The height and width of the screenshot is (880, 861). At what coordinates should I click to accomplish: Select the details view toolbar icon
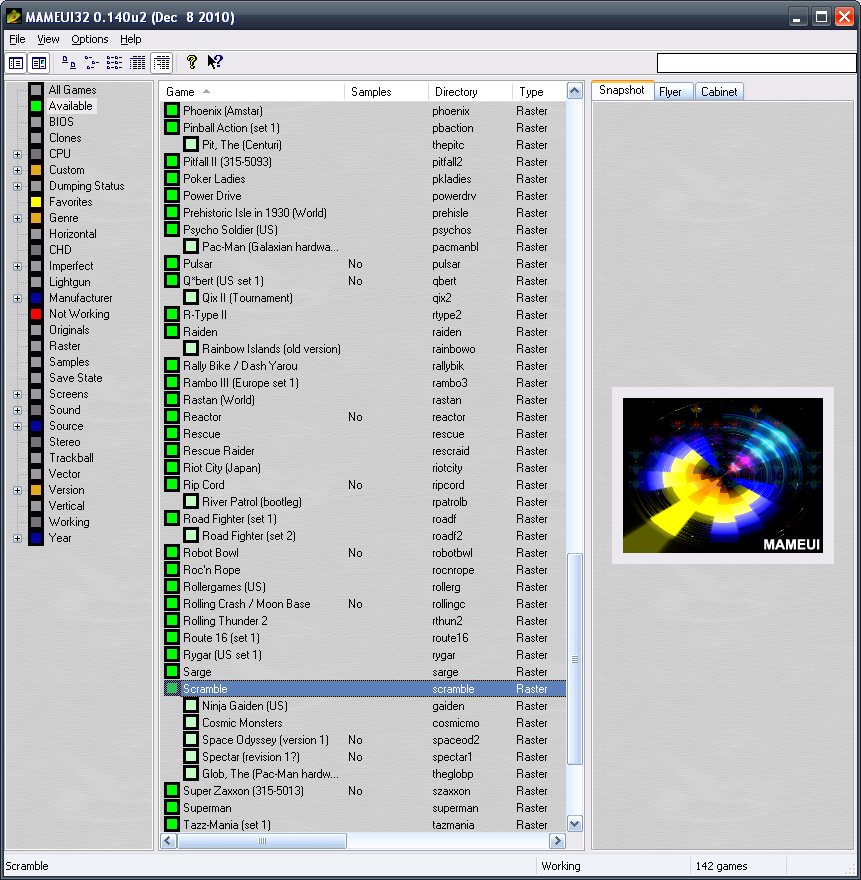(x=138, y=63)
